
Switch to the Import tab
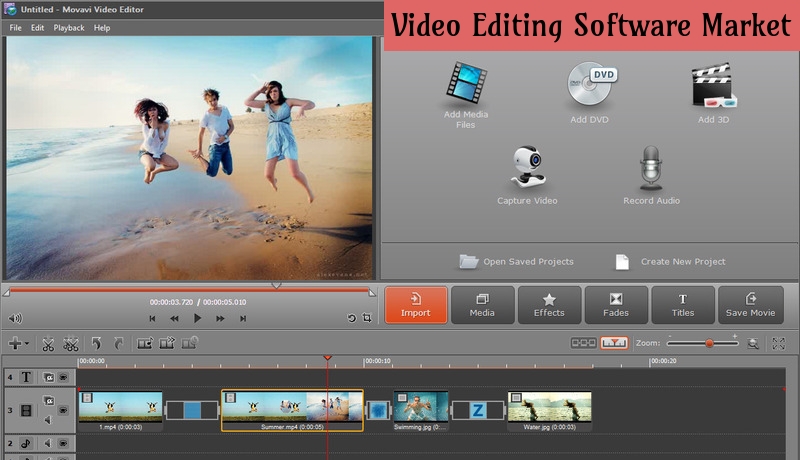416,305
